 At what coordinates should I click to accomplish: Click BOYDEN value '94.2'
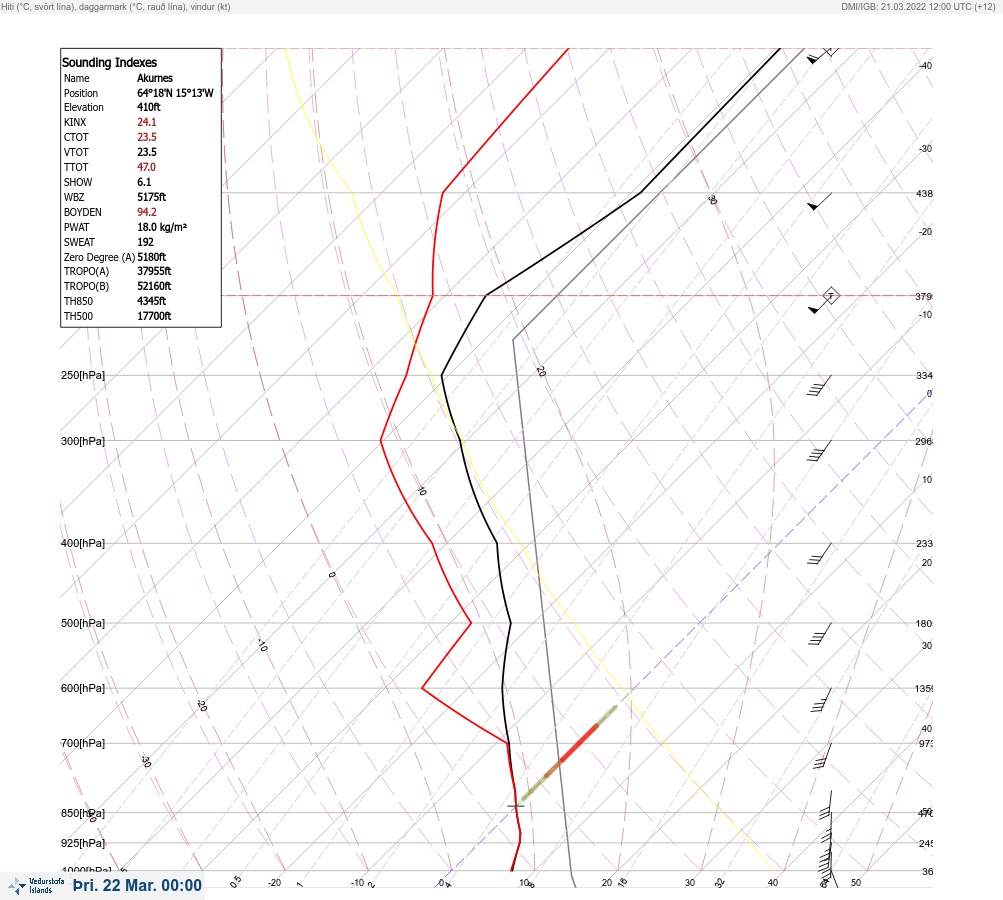146,212
